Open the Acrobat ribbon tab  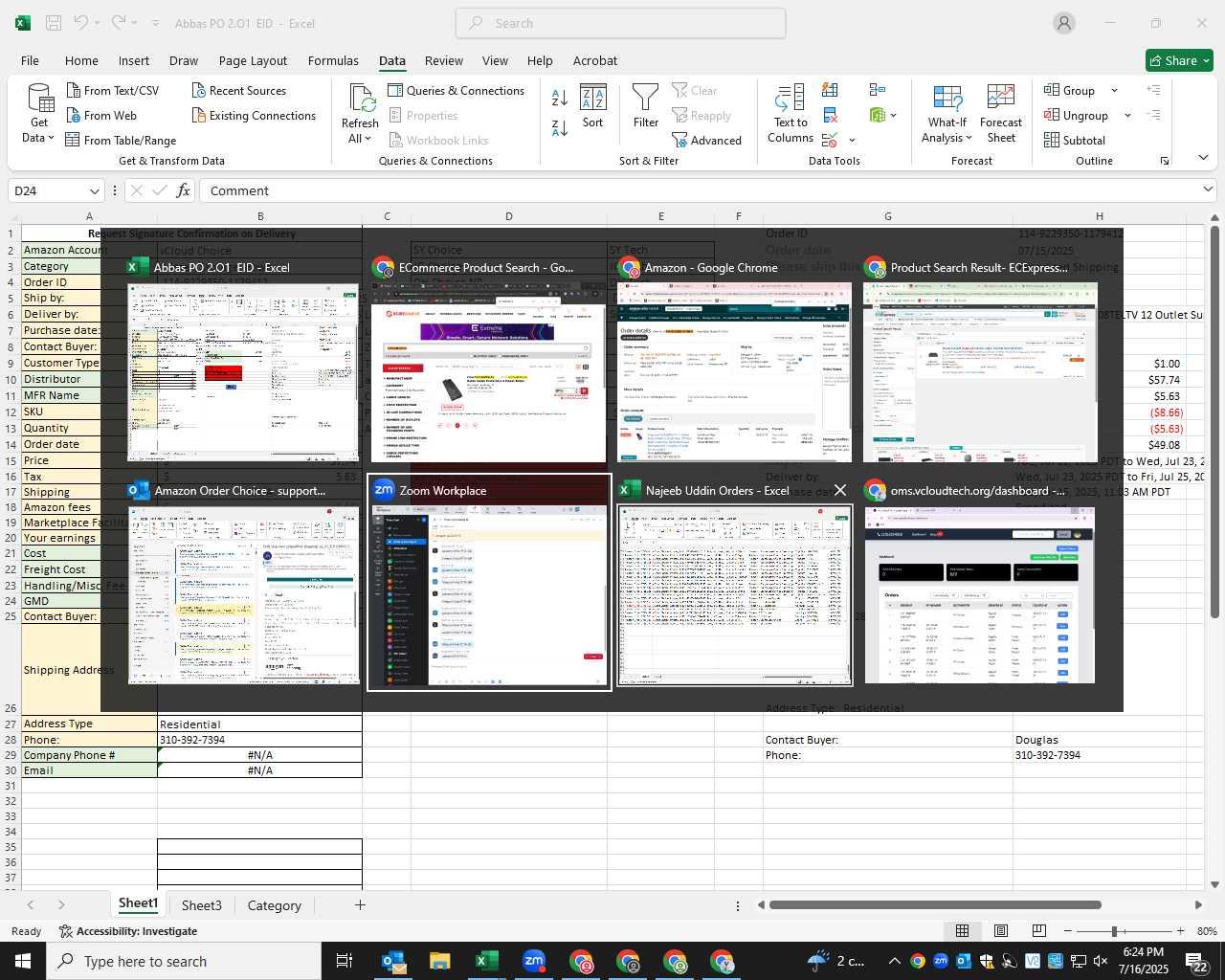click(595, 60)
